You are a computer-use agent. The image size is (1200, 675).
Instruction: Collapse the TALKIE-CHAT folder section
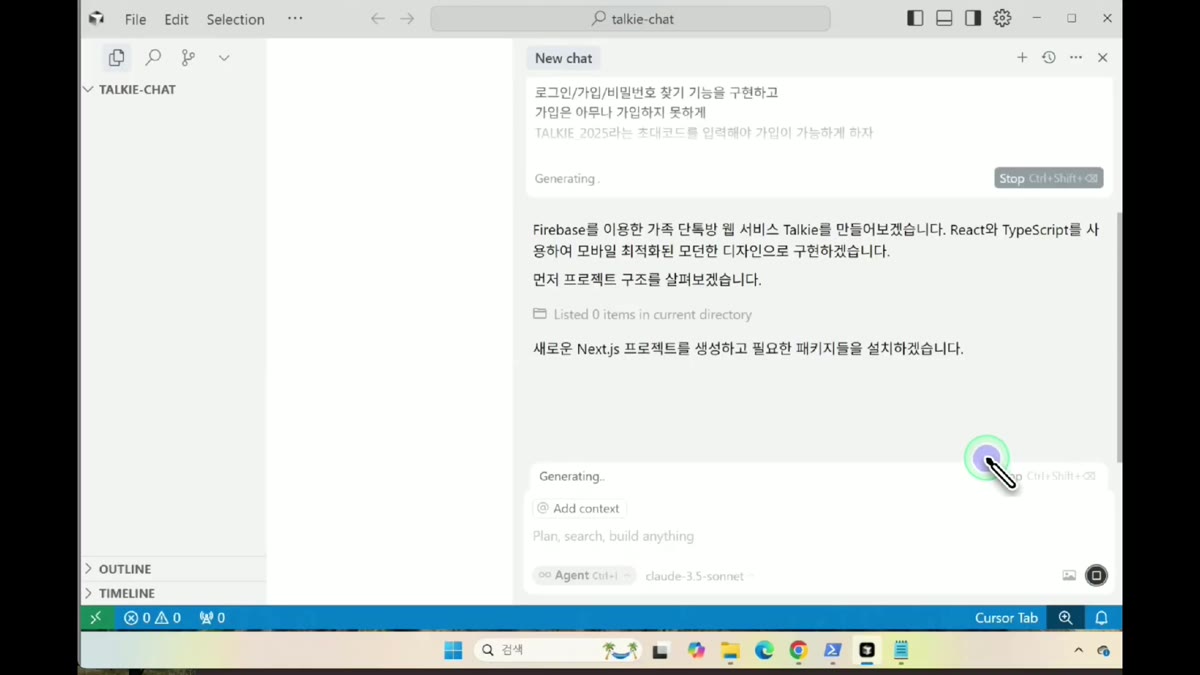point(173,89)
